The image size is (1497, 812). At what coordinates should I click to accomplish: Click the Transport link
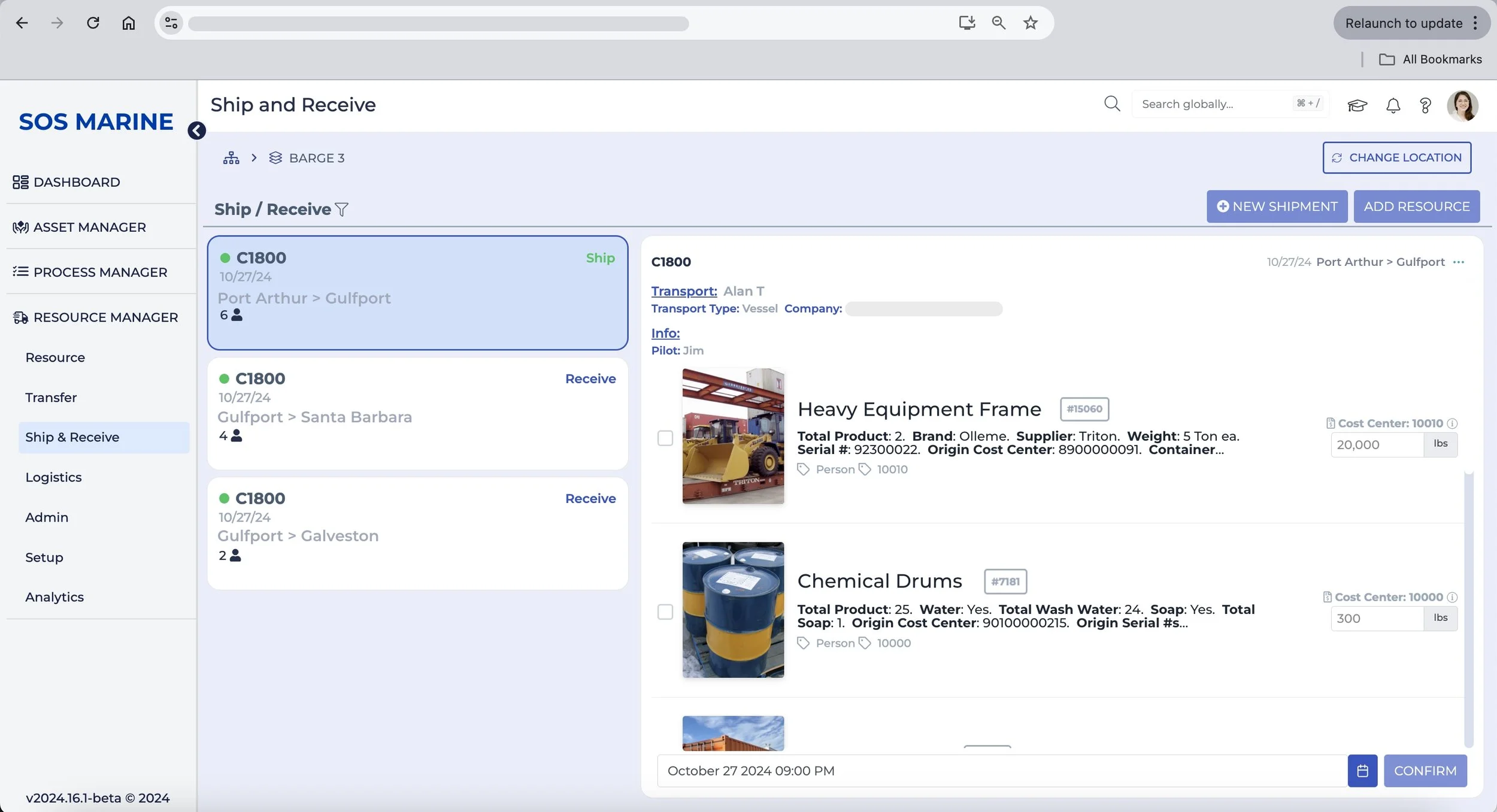tap(684, 291)
